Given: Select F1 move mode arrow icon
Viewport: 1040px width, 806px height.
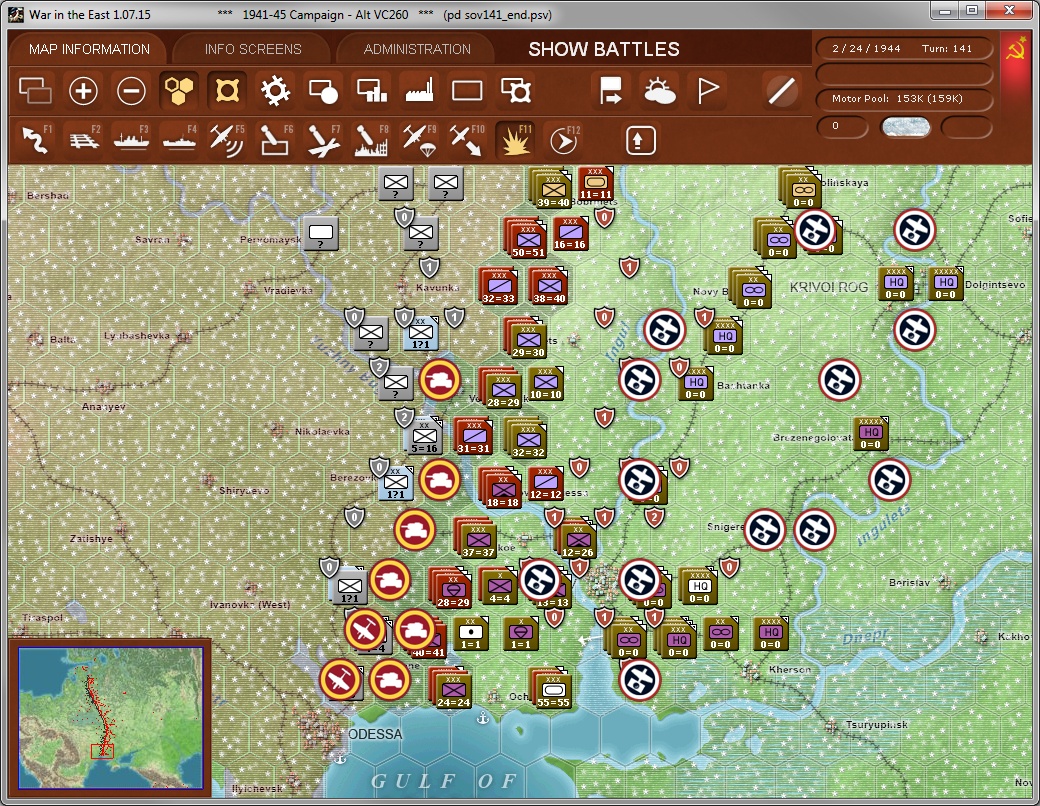Looking at the screenshot, I should 36,140.
